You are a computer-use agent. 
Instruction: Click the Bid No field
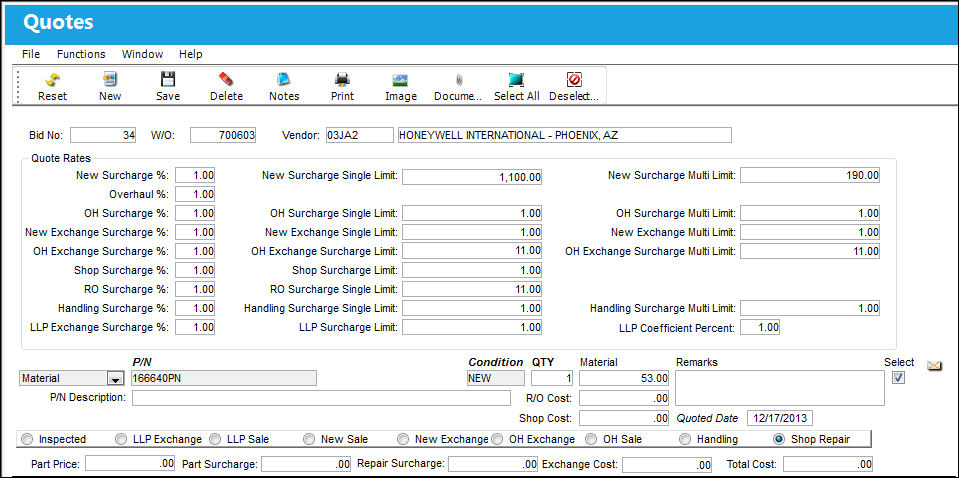tap(103, 135)
